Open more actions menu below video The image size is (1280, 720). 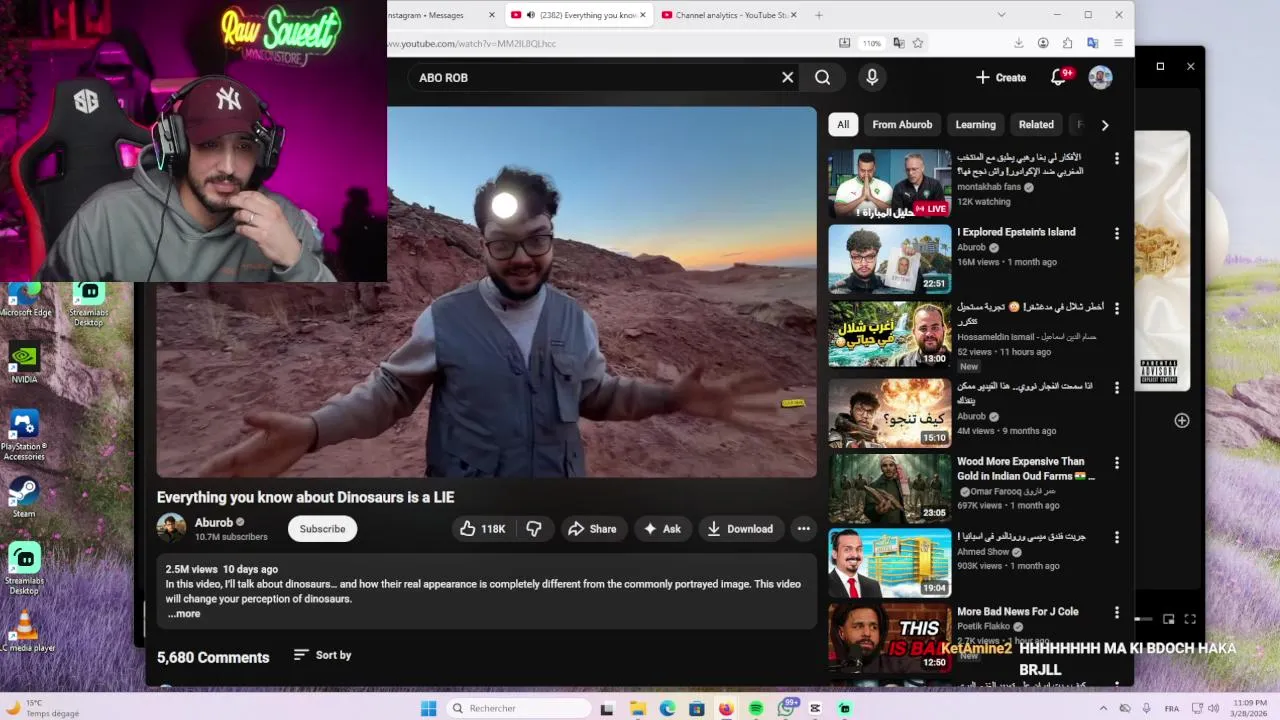click(x=803, y=529)
